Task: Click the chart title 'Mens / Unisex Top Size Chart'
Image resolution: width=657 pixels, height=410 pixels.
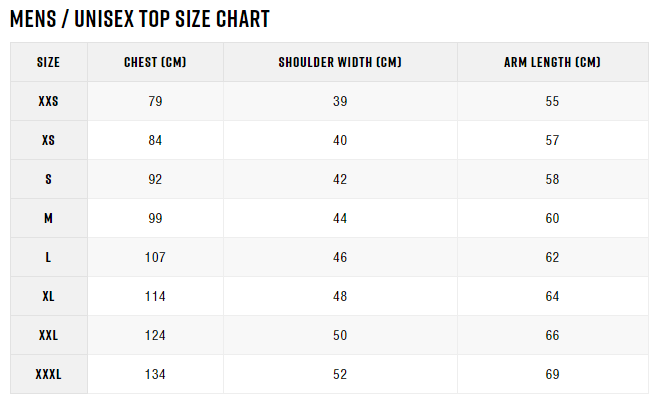Action: 140,18
